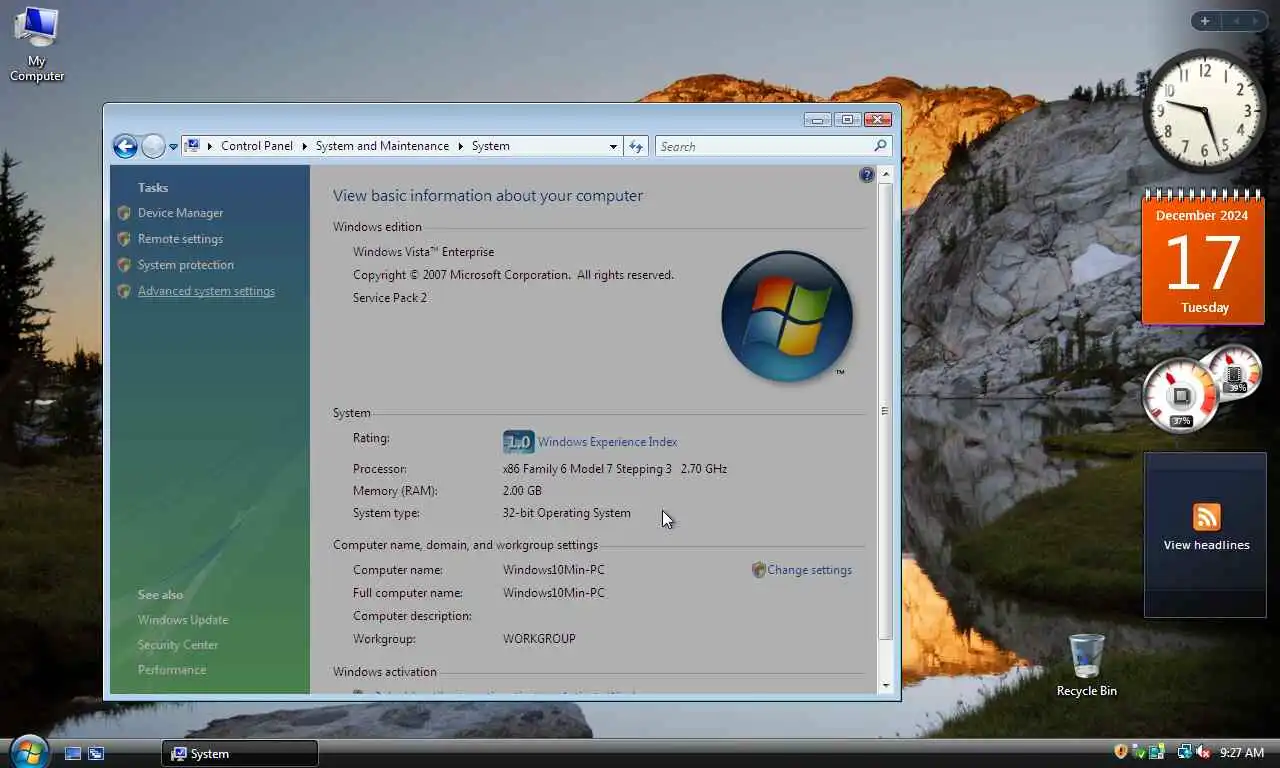Click the network computers tray icon

(1184, 751)
